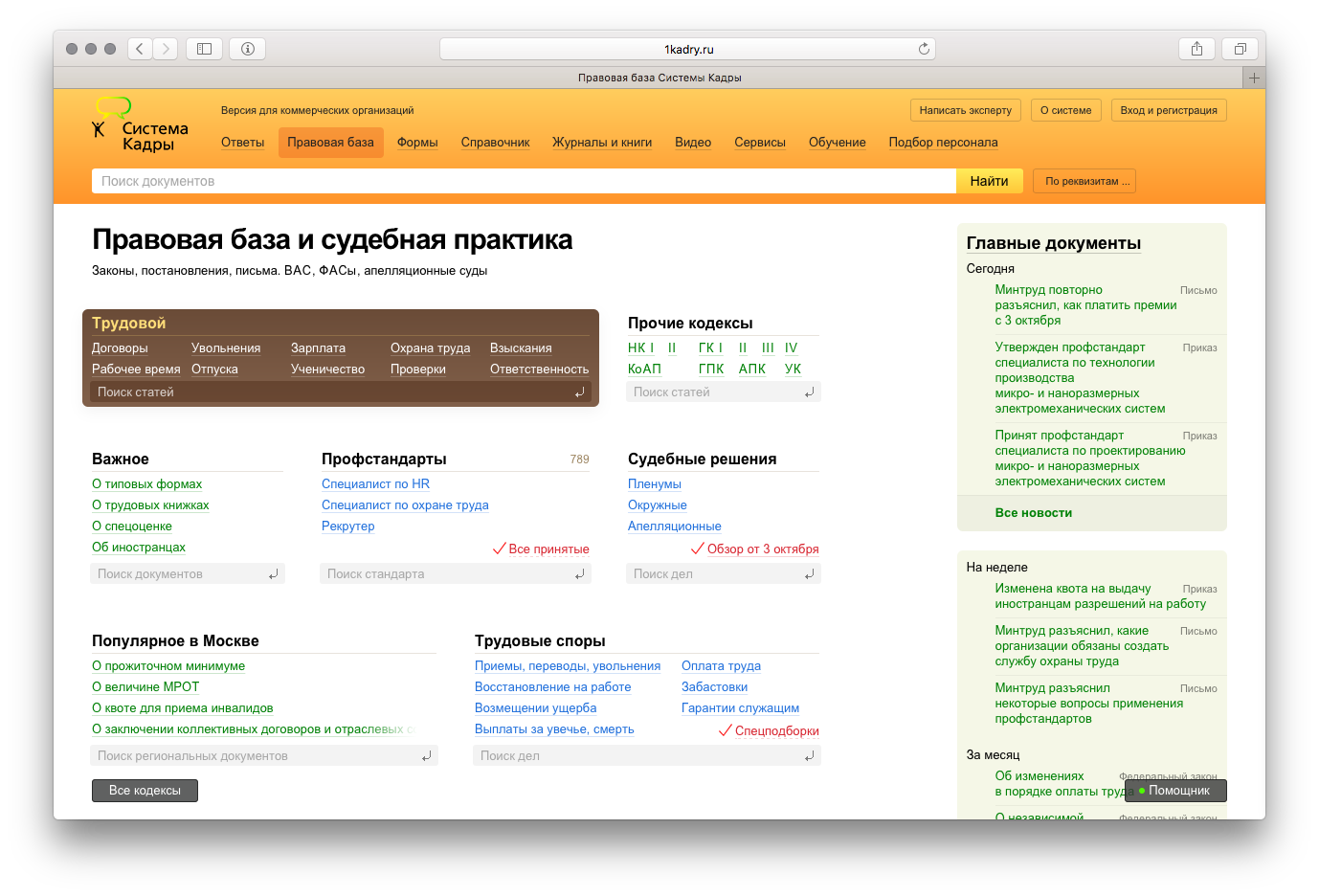
Task: Open the Специалист по HR link
Action: coord(375,484)
